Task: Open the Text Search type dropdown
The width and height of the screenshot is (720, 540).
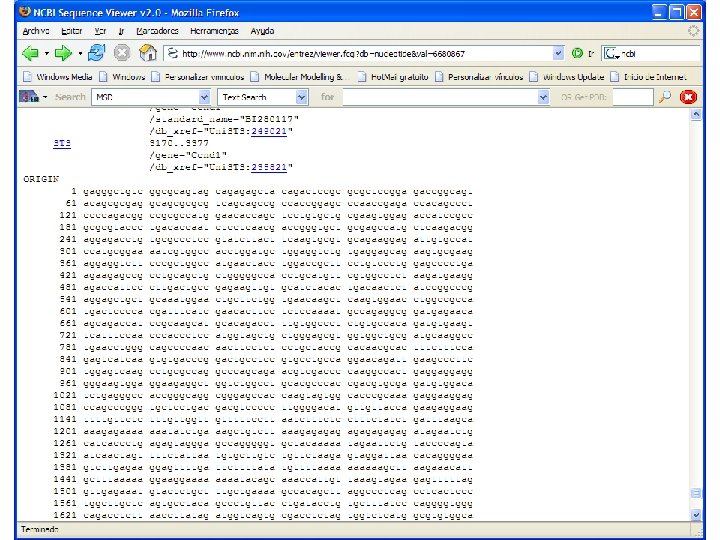Action: tap(301, 97)
